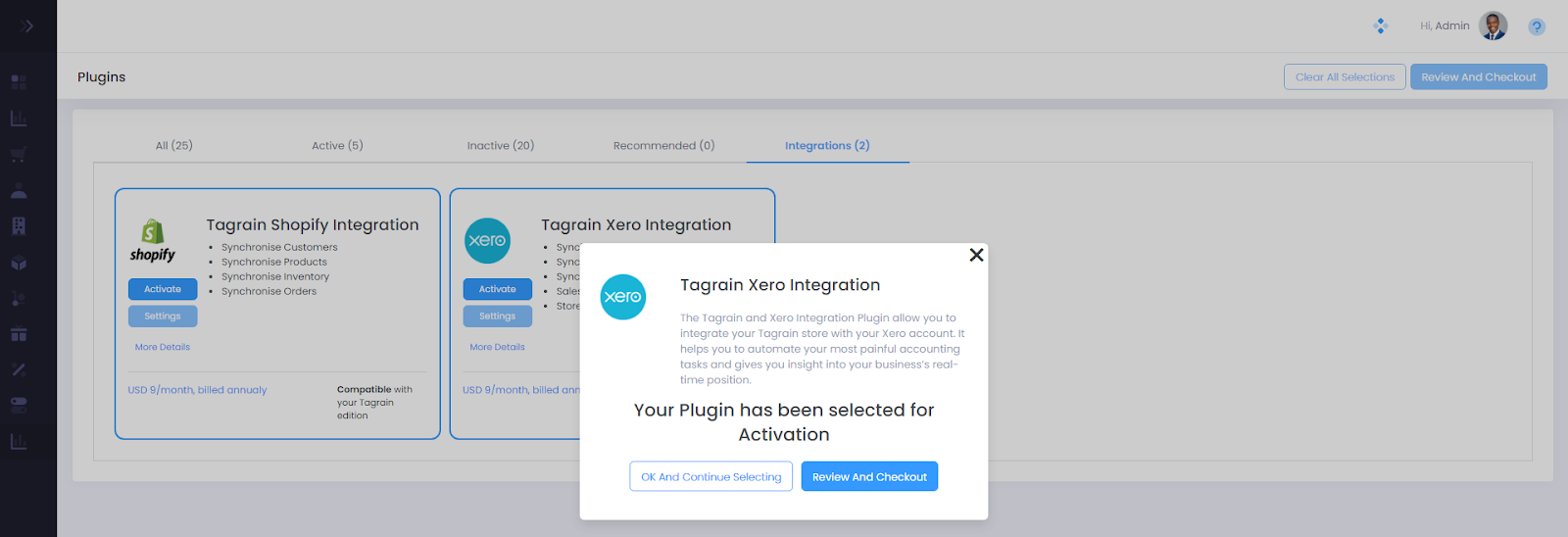The height and width of the screenshot is (537, 1568).
Task: Click 'Compatible with your Tagrain edition' text
Action: point(374,402)
